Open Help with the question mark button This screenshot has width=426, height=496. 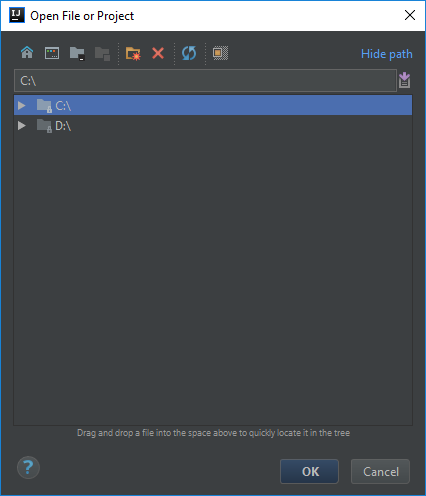tap(28, 467)
